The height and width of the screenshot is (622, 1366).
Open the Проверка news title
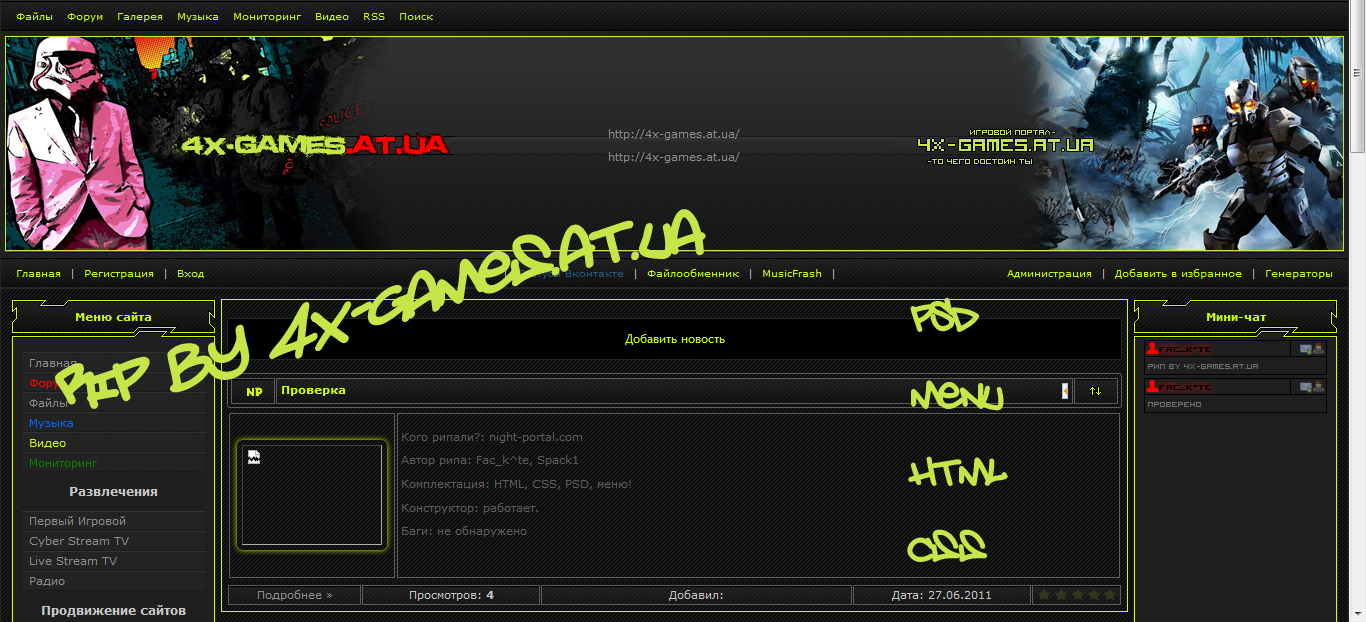[x=313, y=390]
